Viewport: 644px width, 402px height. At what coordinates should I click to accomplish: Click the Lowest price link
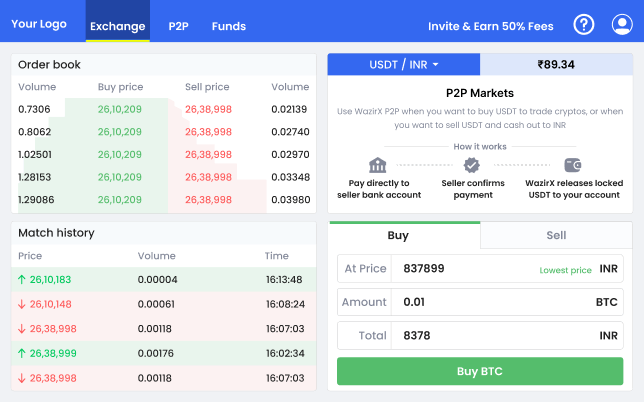pyautogui.click(x=565, y=270)
